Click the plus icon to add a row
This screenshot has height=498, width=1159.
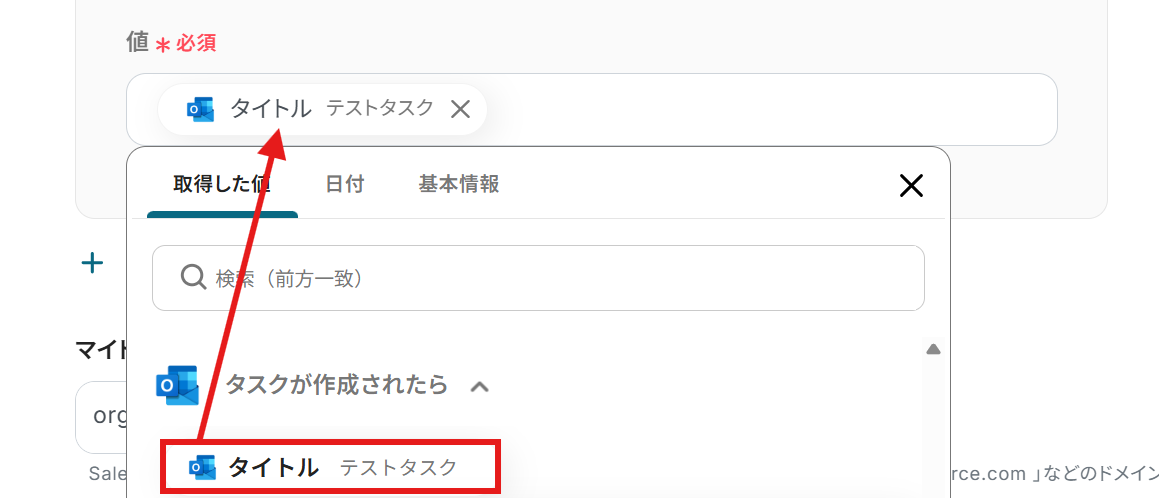click(x=92, y=263)
